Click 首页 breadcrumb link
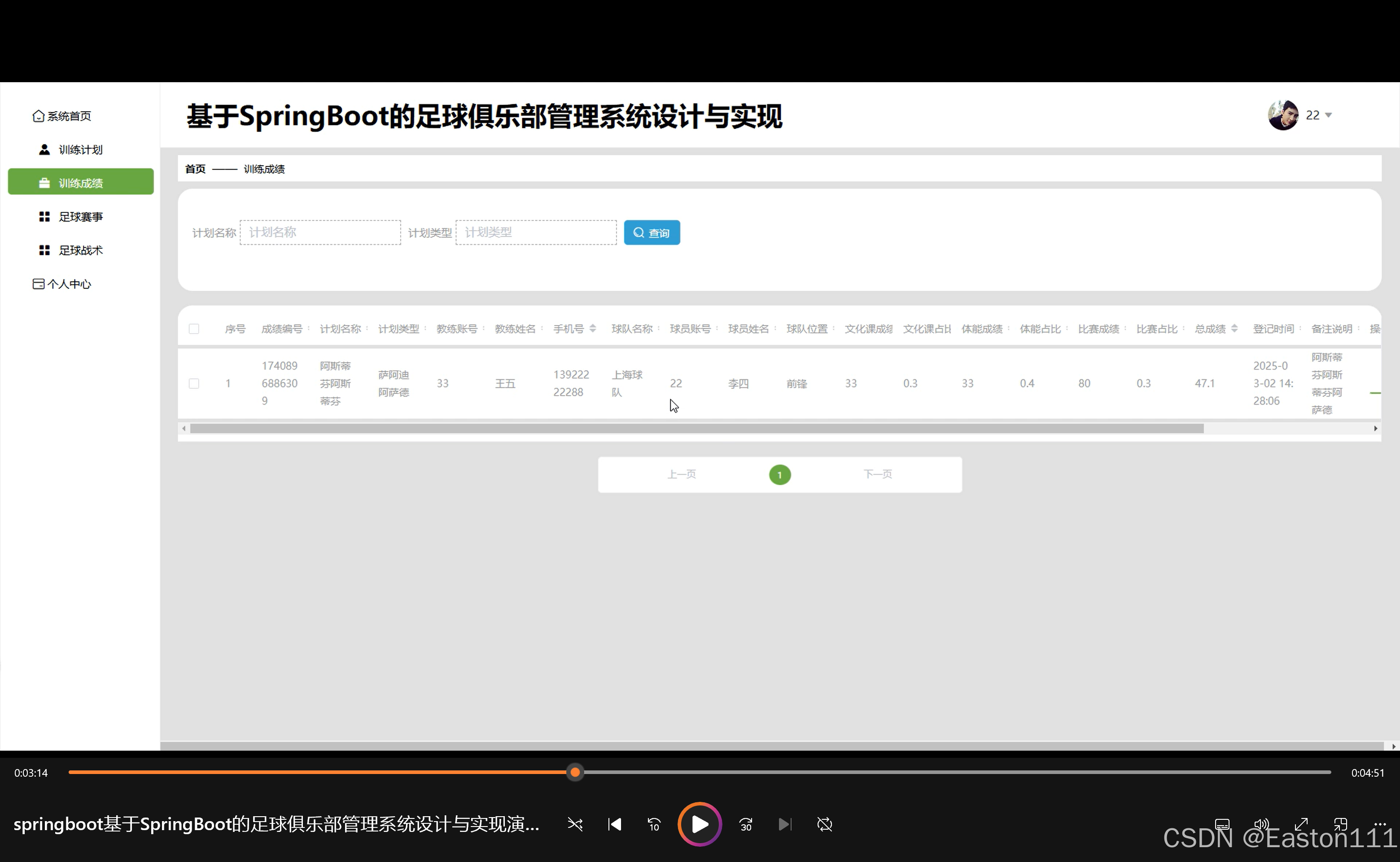The width and height of the screenshot is (1400, 862). [195, 169]
